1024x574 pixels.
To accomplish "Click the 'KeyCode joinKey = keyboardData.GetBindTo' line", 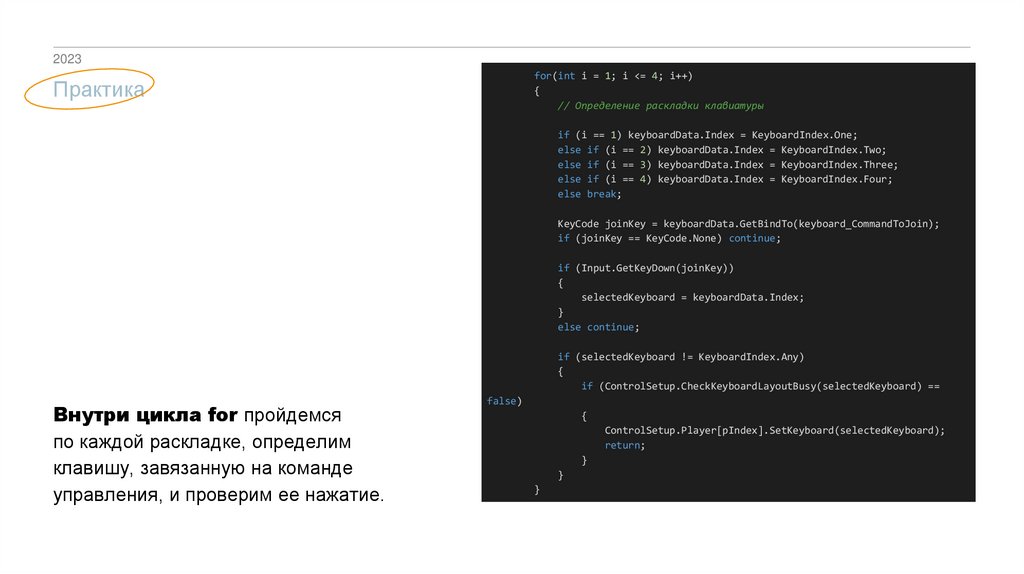I will tap(748, 224).
